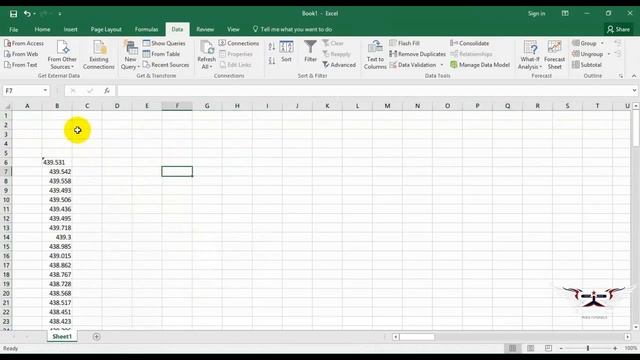Click the Save icon in quick access toolbar
This screenshot has height=360, width=640.
tap(13, 14)
